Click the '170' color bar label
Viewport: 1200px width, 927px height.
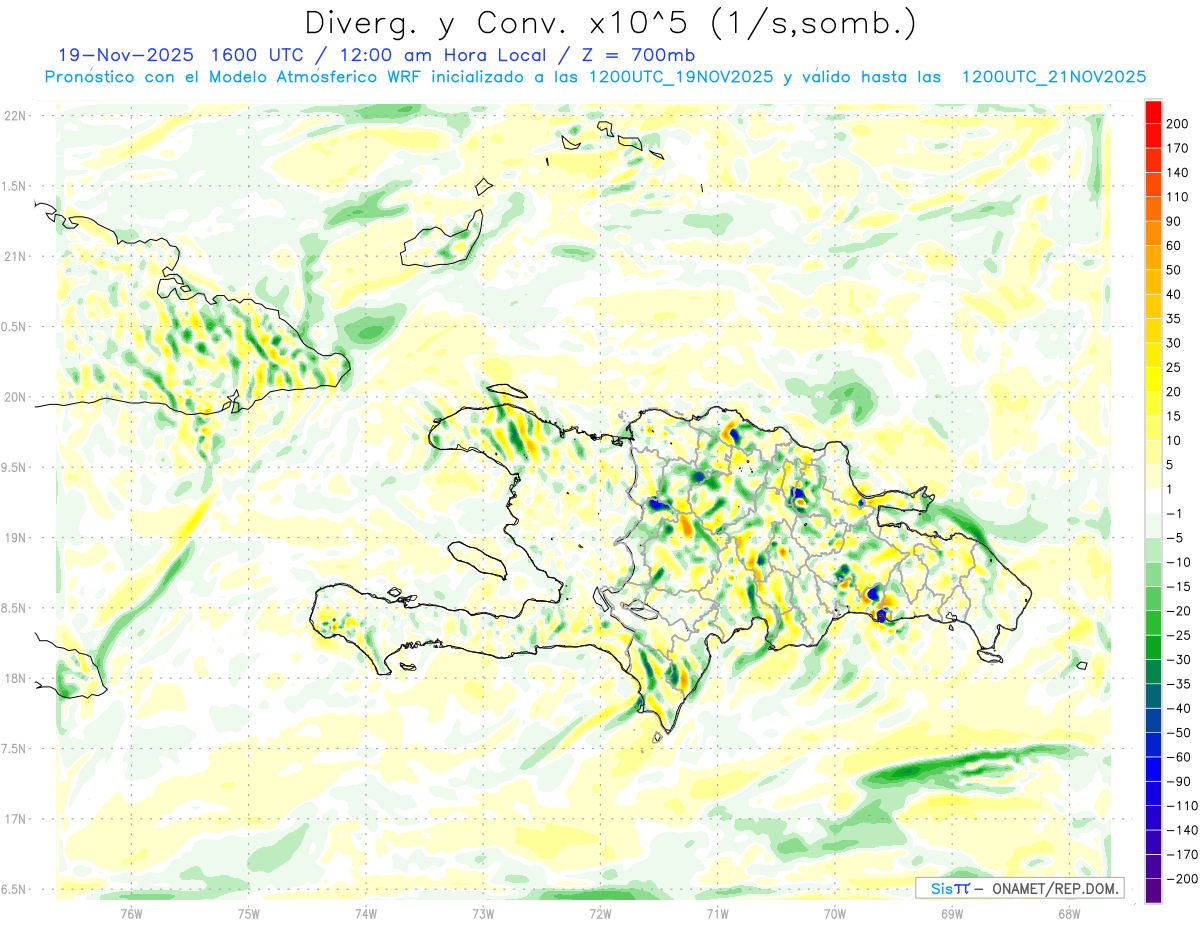(x=1178, y=149)
